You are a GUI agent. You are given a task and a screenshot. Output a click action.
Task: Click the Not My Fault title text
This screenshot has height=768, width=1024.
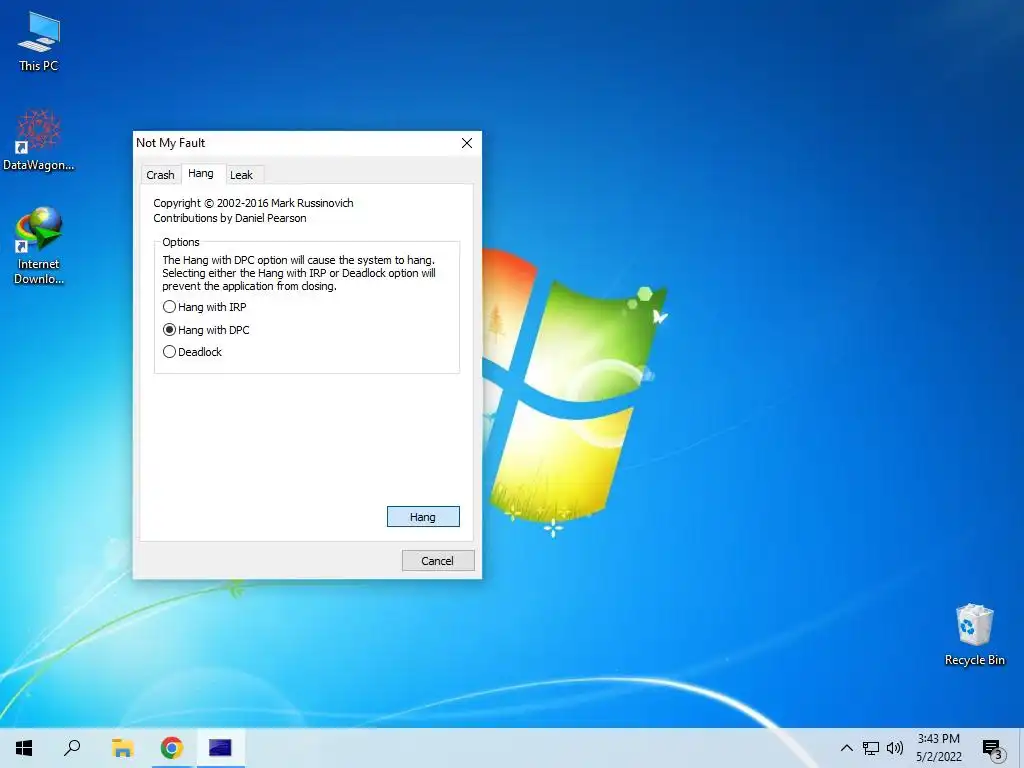point(170,143)
